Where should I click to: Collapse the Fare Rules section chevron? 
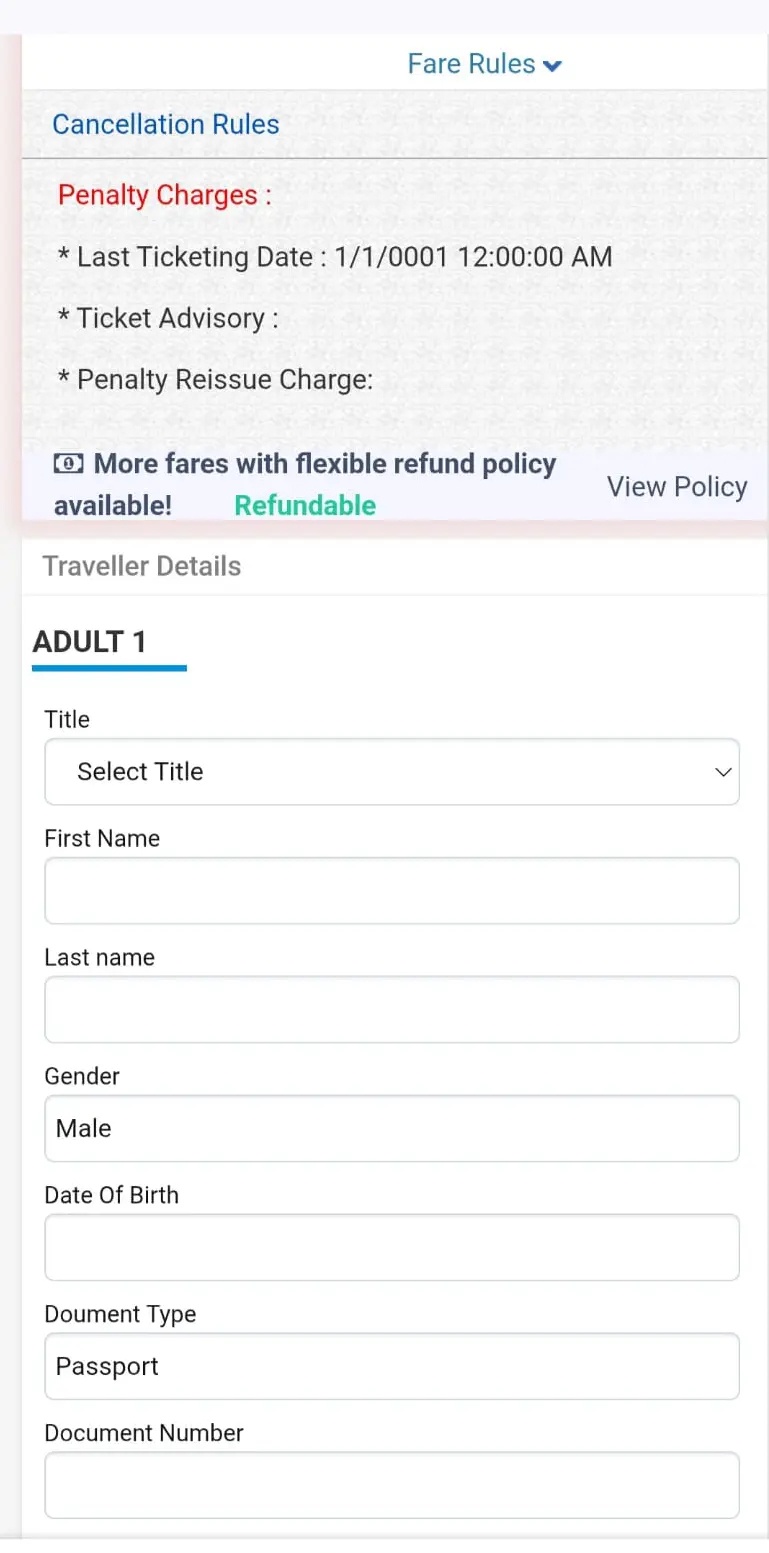pos(552,63)
